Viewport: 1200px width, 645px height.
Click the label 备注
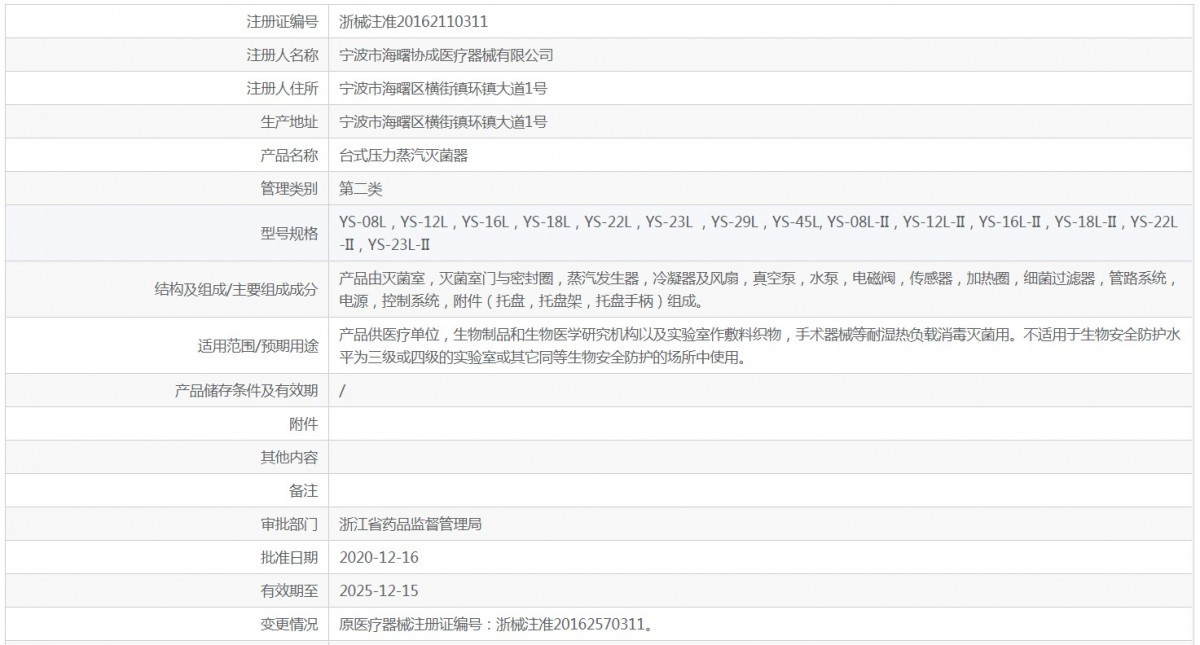[304, 490]
